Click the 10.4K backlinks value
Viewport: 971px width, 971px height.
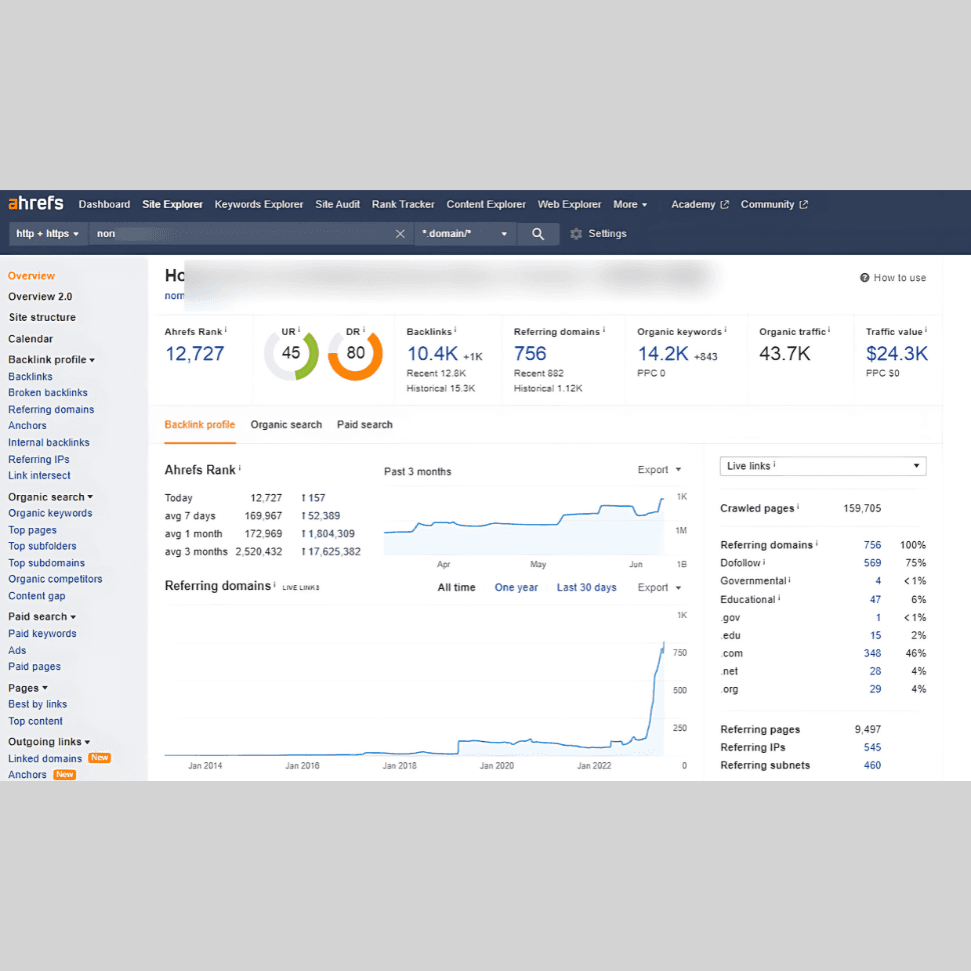[x=432, y=354]
